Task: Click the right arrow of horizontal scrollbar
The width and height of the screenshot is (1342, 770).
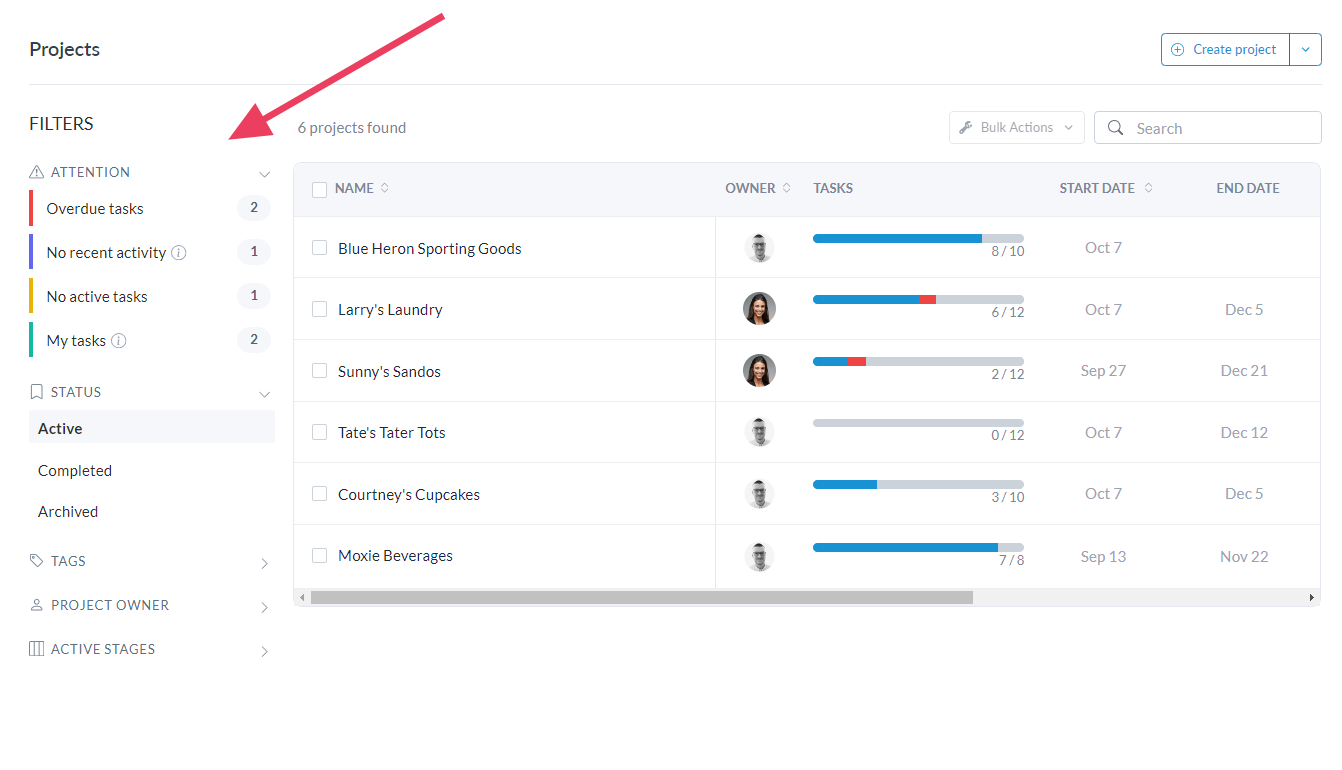Action: pyautogui.click(x=1312, y=597)
